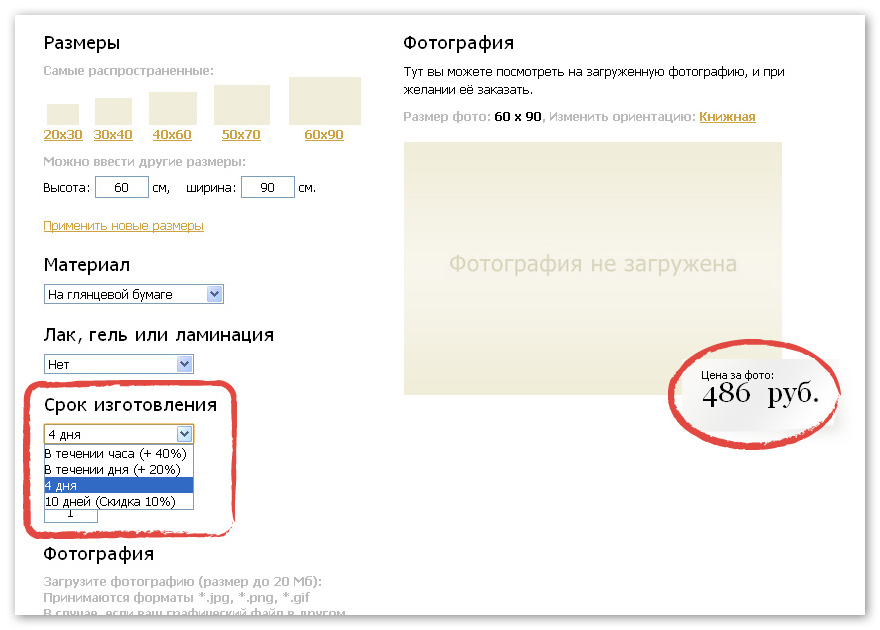Click the 60x90 size link
This screenshot has height=630, width=880.
point(324,135)
